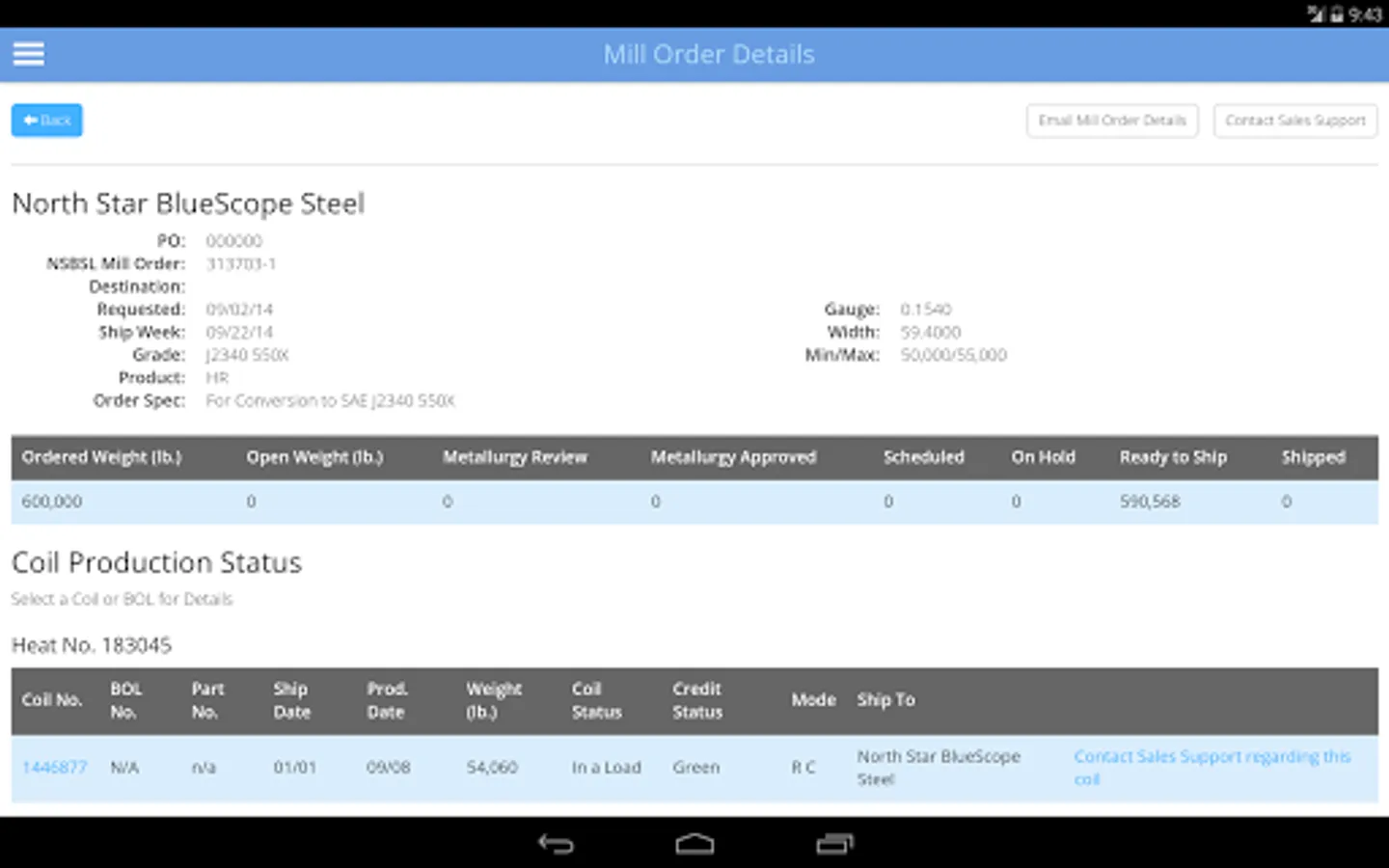Image resolution: width=1389 pixels, height=868 pixels.
Task: Click Open Weight (lb.) column header
Action: [x=314, y=457]
